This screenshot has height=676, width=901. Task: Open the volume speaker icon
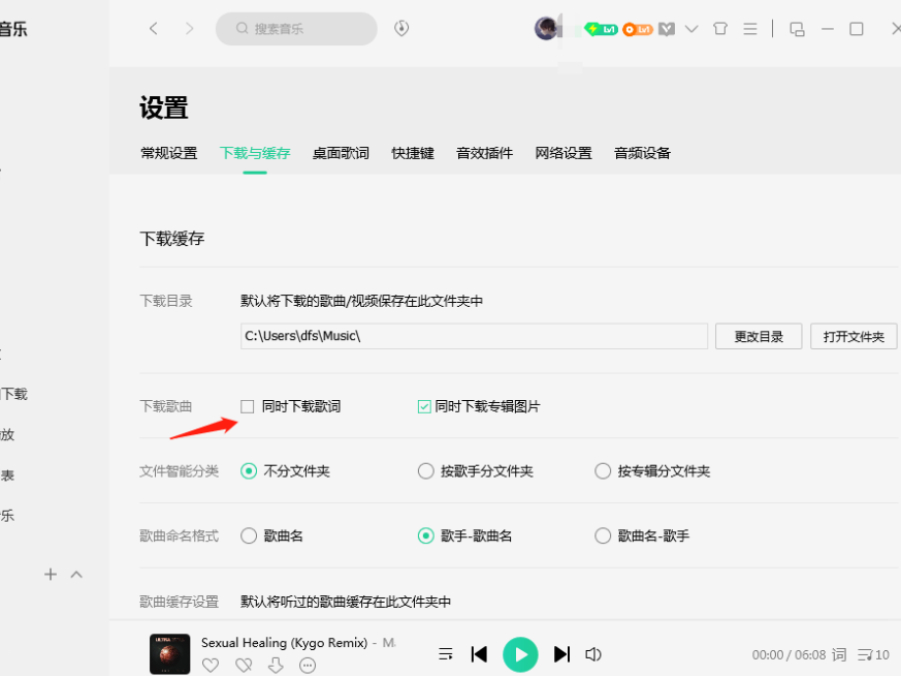click(x=593, y=654)
